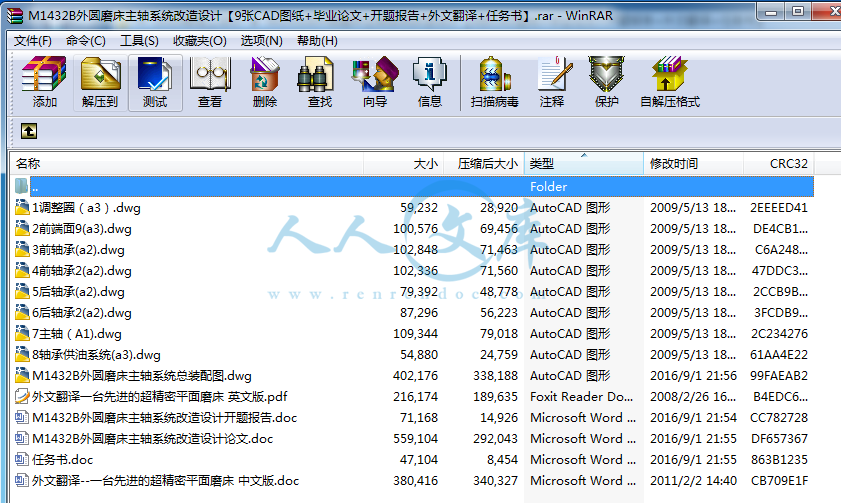Sort by the CRC32 column header
Image resolution: width=841 pixels, height=503 pixels.
point(778,164)
